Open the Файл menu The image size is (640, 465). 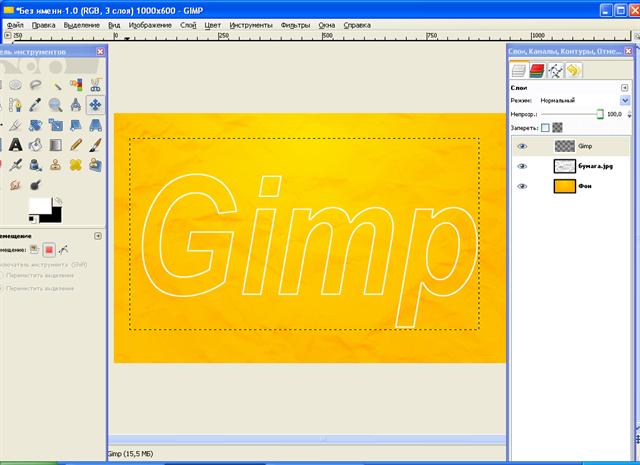pyautogui.click(x=15, y=25)
